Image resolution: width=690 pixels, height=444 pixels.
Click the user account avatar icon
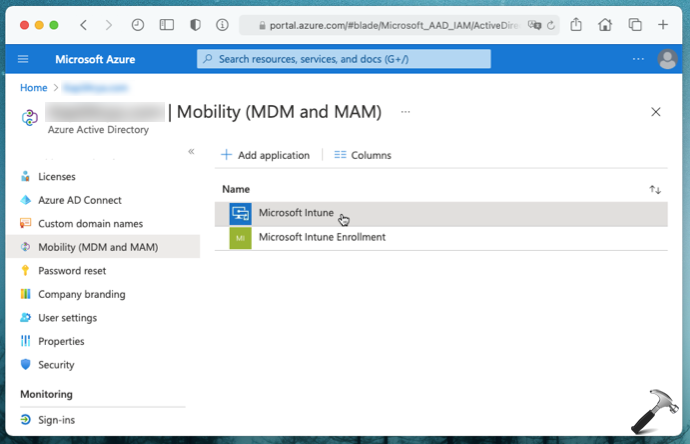point(667,60)
